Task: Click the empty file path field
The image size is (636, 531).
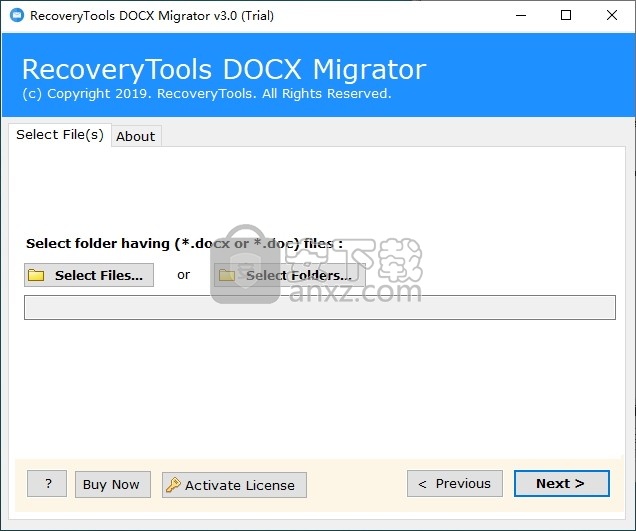Action: [x=320, y=307]
